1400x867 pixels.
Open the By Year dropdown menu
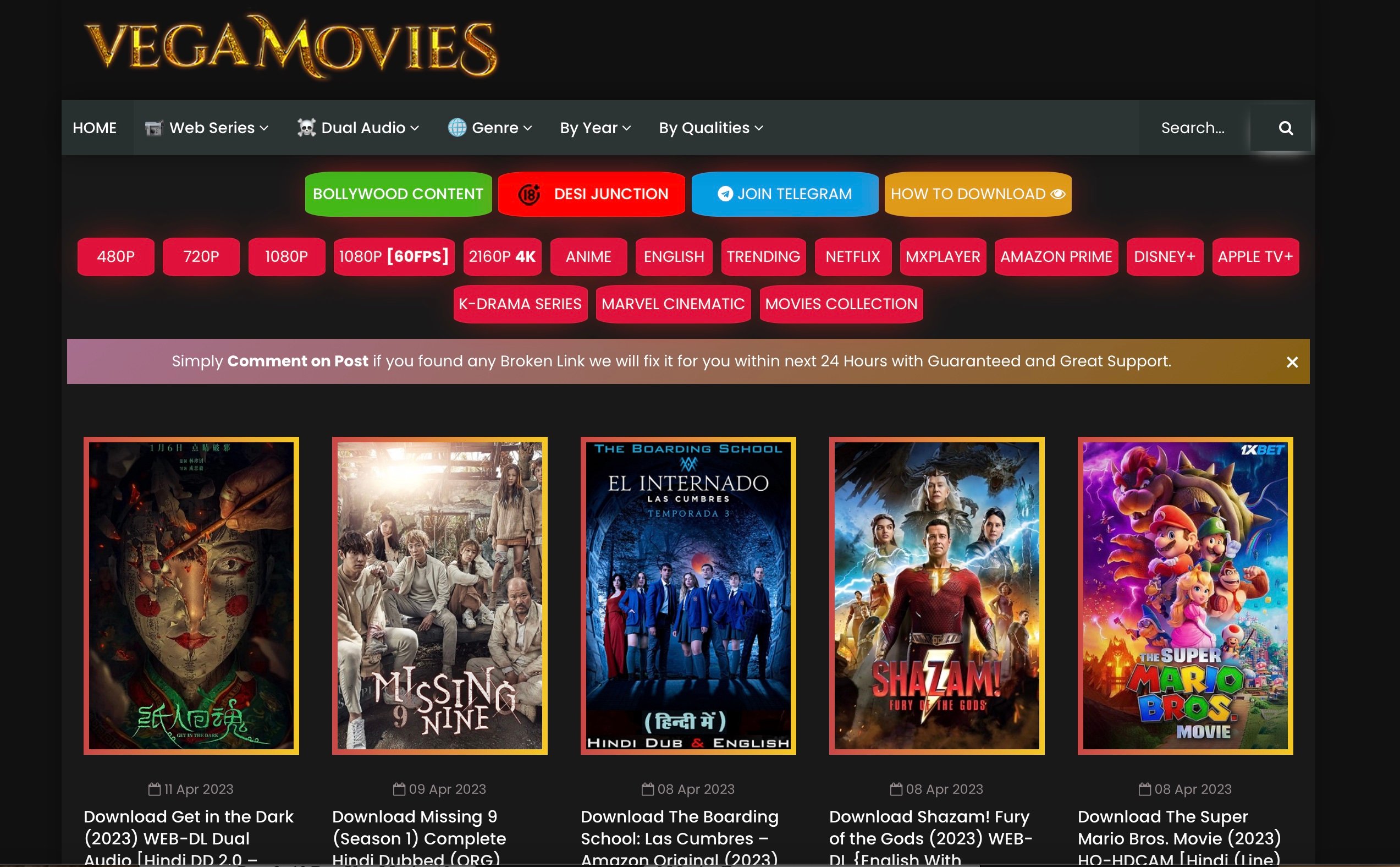pyautogui.click(x=595, y=128)
